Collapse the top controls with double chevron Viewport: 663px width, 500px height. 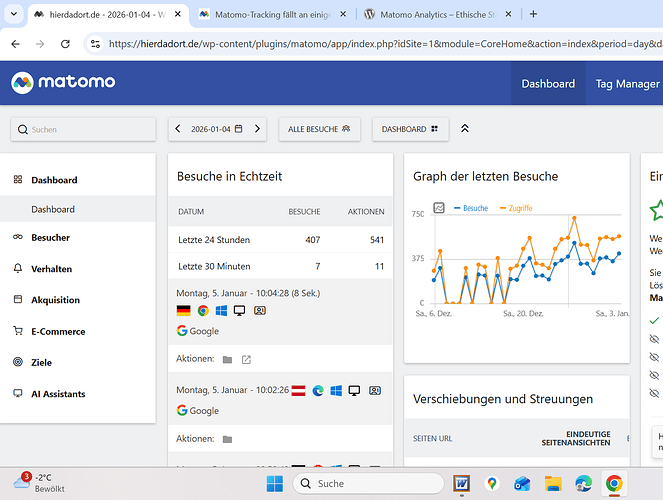pos(465,129)
